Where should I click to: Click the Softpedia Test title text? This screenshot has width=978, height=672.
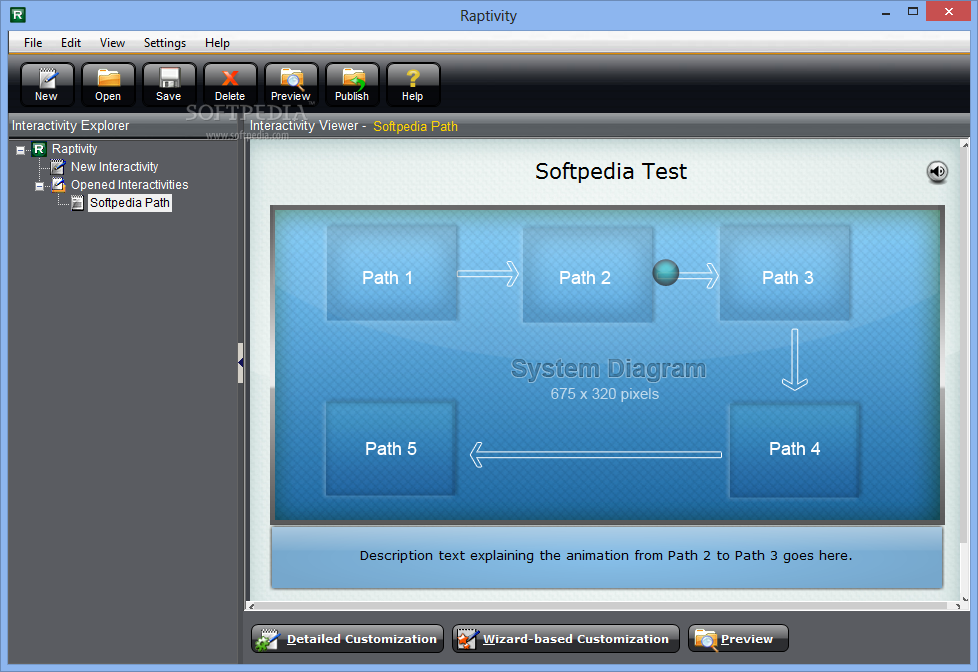(611, 171)
